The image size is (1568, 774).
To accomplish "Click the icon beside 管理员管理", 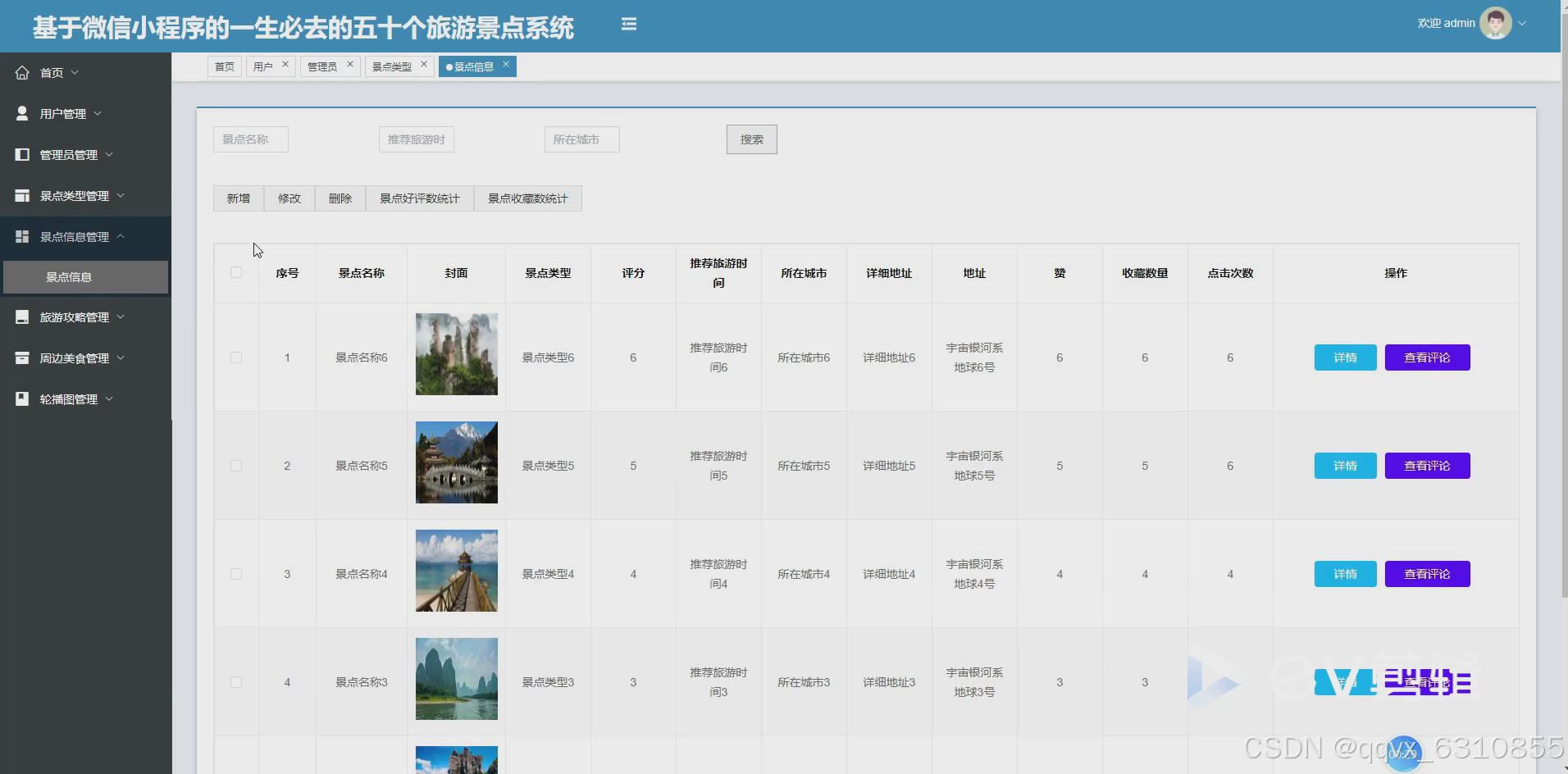I will point(22,155).
